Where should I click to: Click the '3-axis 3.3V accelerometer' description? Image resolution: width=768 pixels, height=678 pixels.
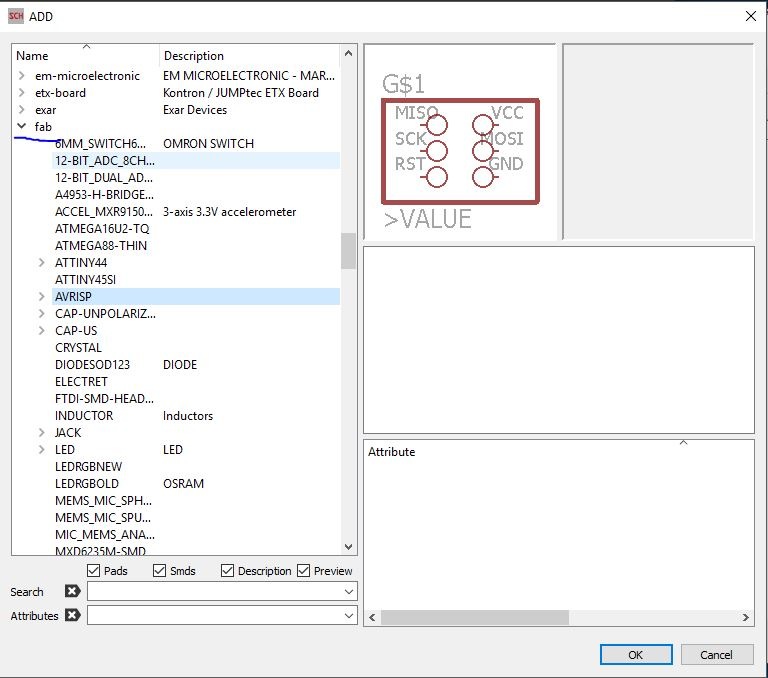230,212
